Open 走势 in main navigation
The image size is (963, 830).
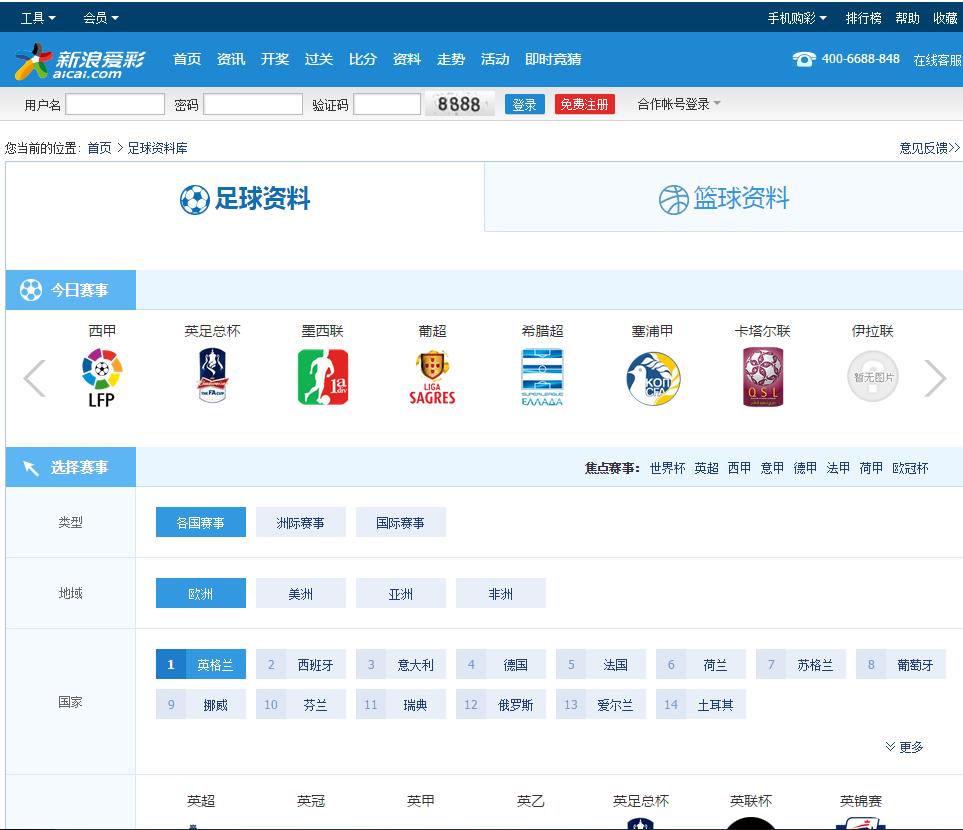pyautogui.click(x=451, y=59)
